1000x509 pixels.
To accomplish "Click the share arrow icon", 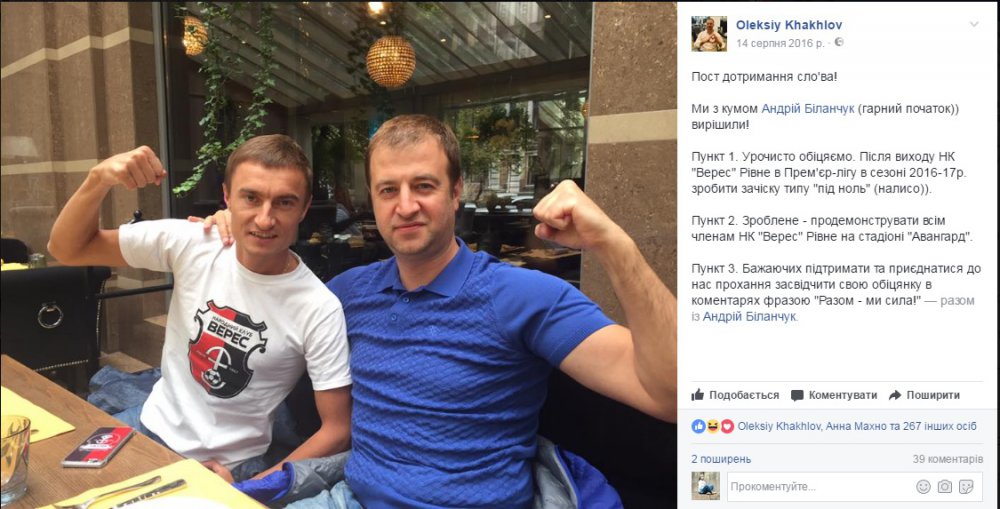I will [895, 395].
